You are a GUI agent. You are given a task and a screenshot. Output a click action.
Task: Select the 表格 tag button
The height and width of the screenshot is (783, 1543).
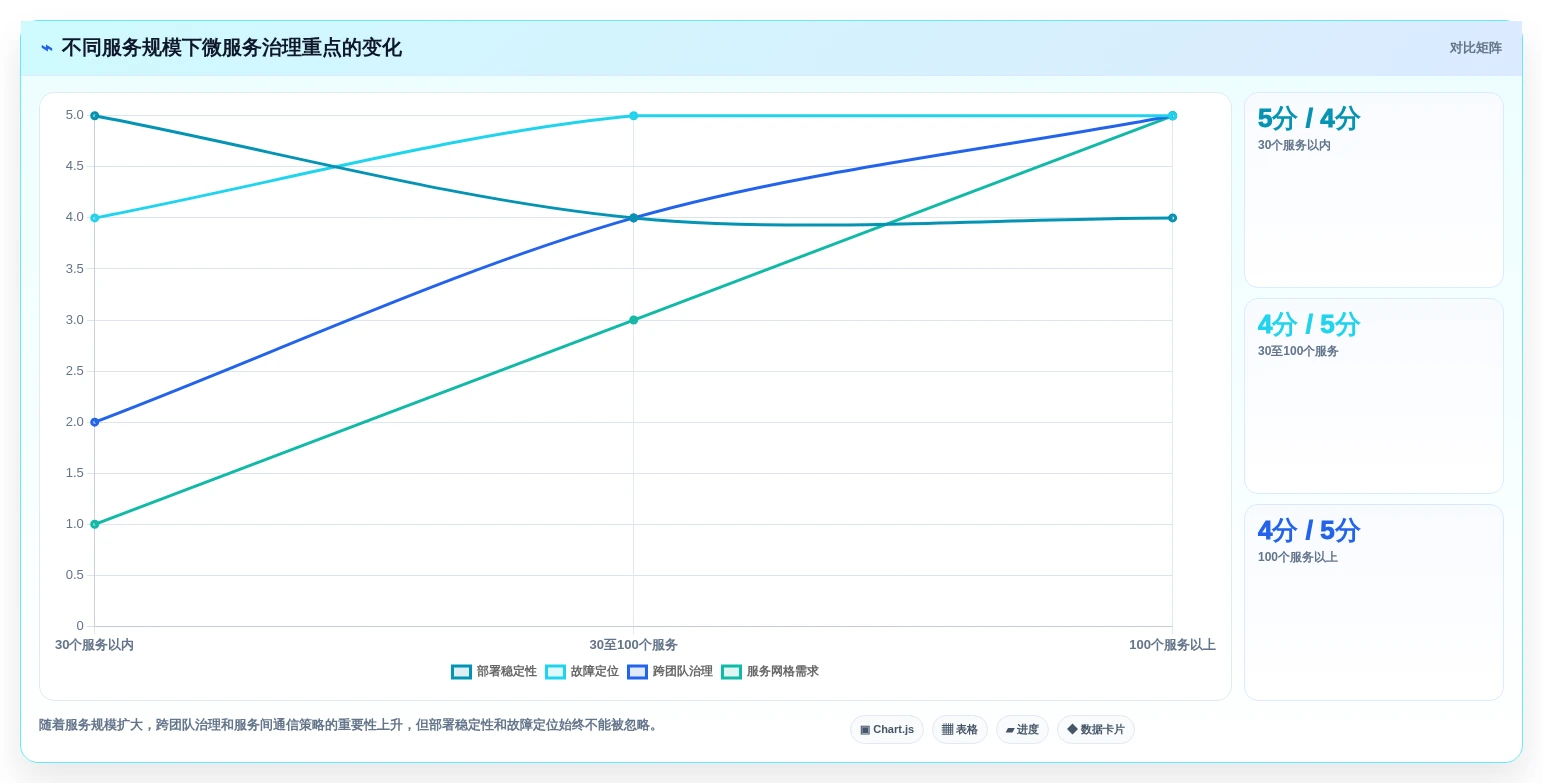point(960,730)
